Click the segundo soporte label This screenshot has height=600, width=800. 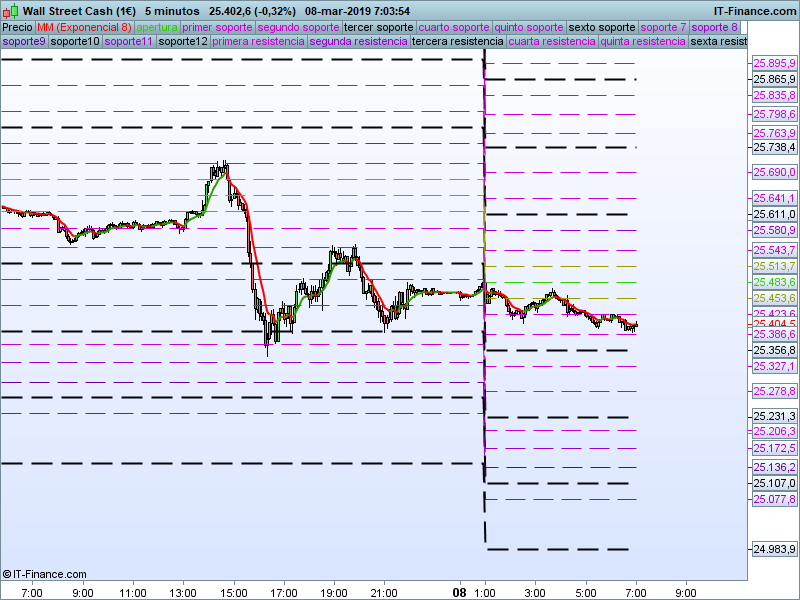[x=298, y=28]
